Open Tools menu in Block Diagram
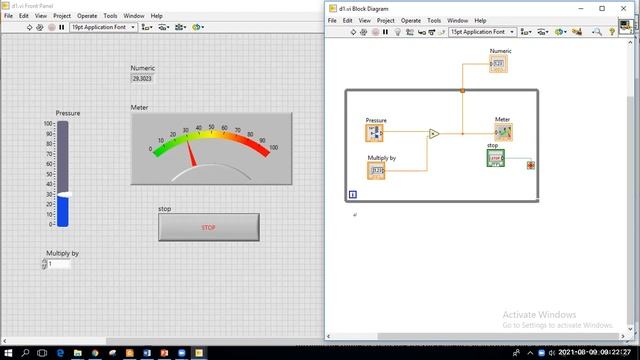 click(434, 20)
